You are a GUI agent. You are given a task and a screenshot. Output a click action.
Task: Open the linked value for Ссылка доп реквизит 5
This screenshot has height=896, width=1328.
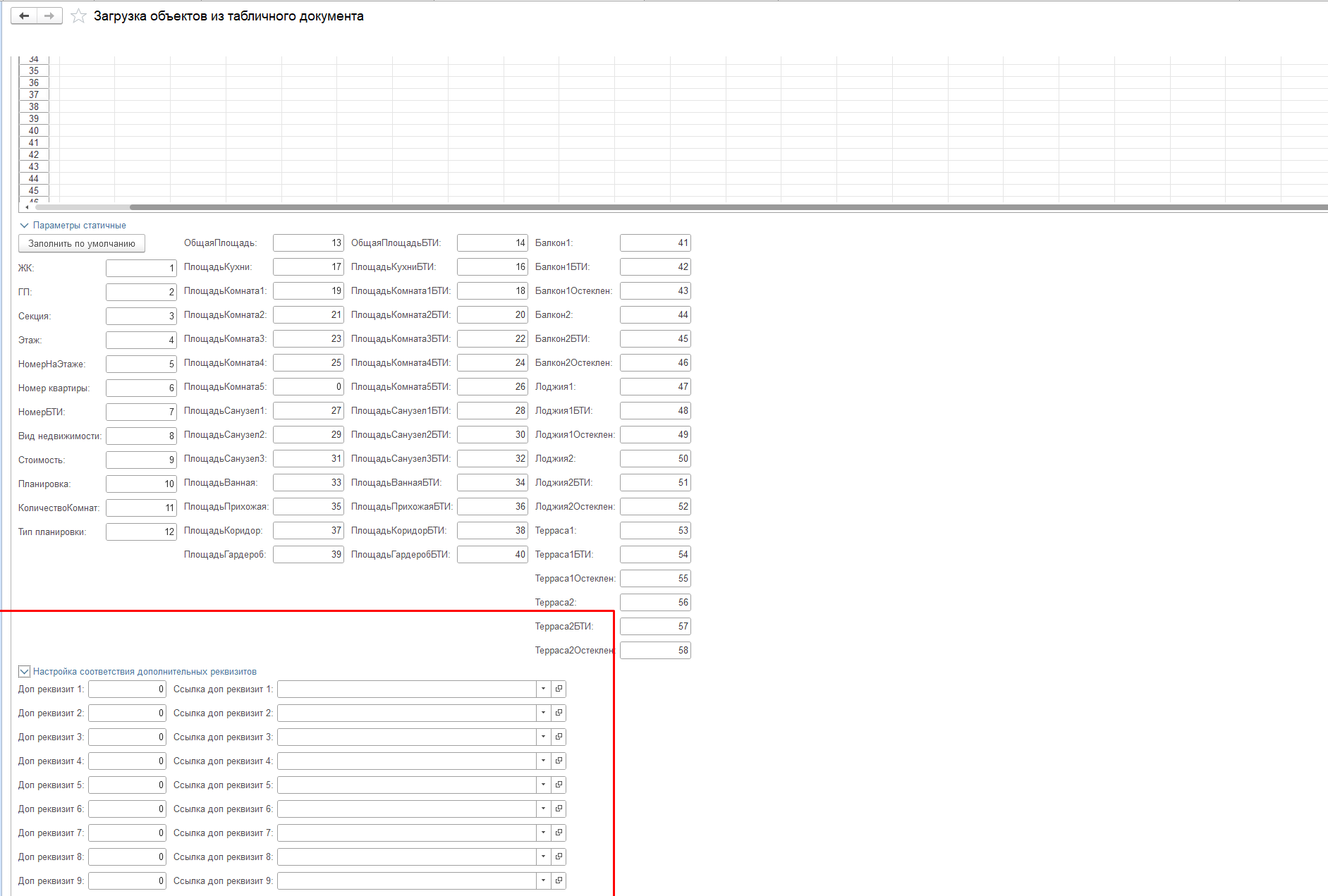(x=559, y=785)
